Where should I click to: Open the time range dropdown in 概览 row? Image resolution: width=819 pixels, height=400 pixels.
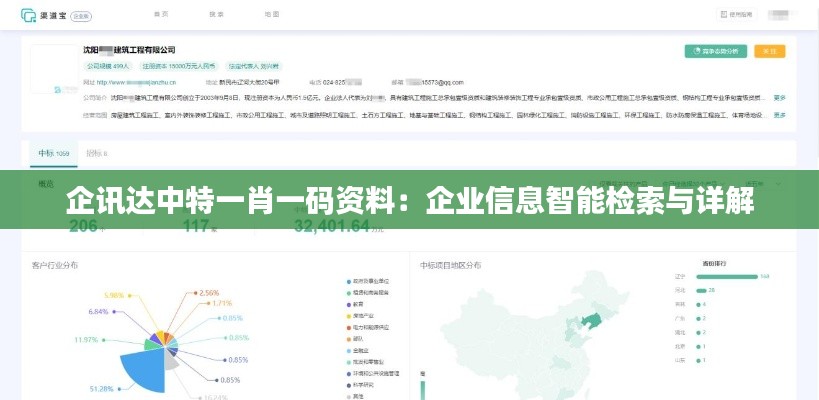click(x=764, y=184)
